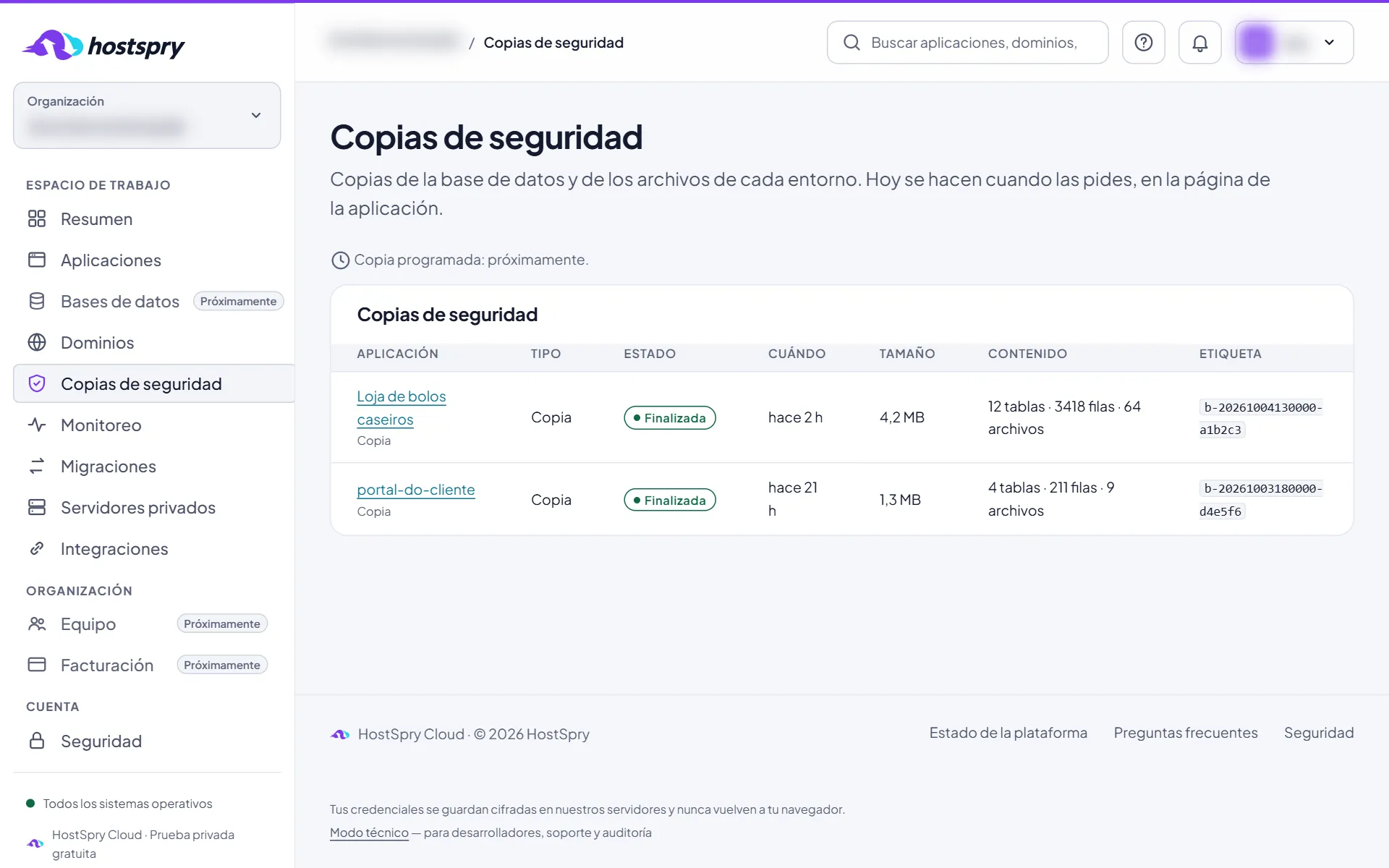The image size is (1389, 868).
Task: Open the help question mark icon
Action: [x=1143, y=43]
